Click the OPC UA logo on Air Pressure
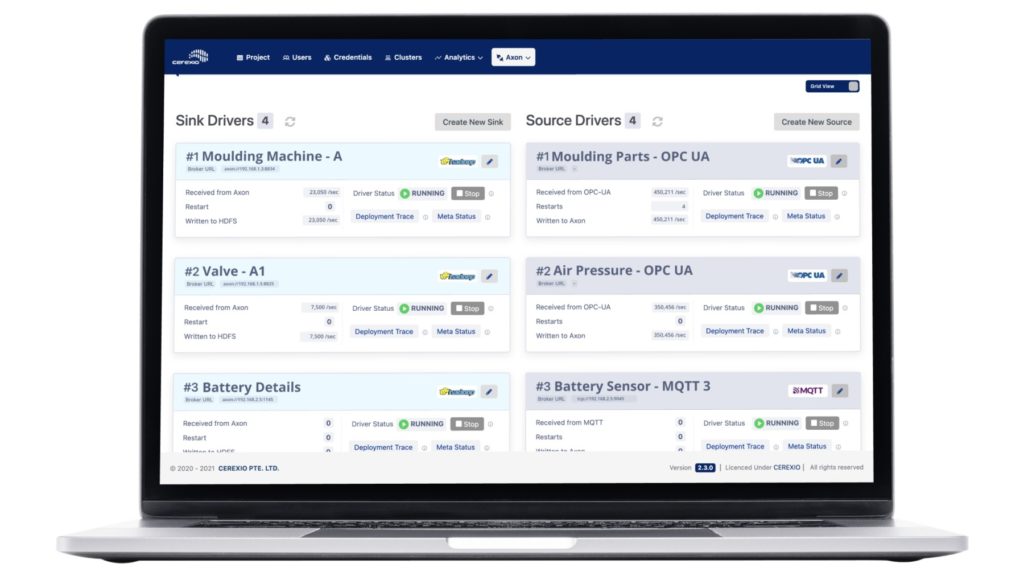 pyautogui.click(x=808, y=276)
